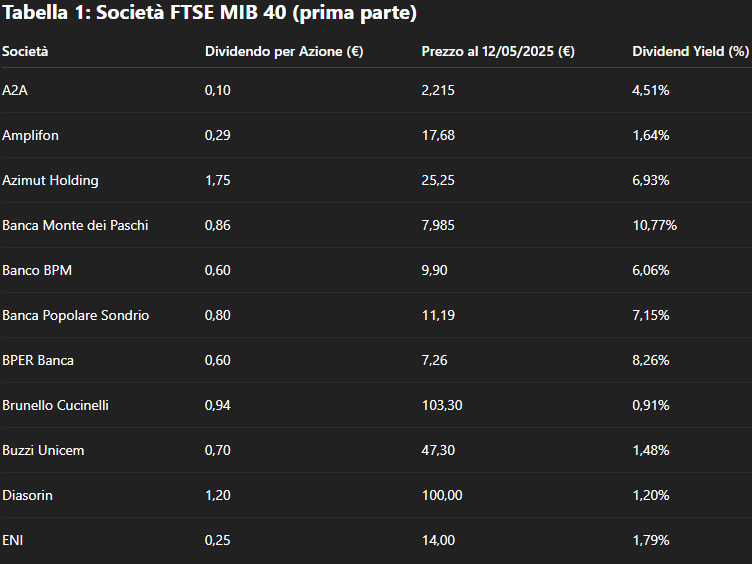Screen dimensions: 752x564
Task: Select the Azimut Holding cell
Action: pos(50,180)
